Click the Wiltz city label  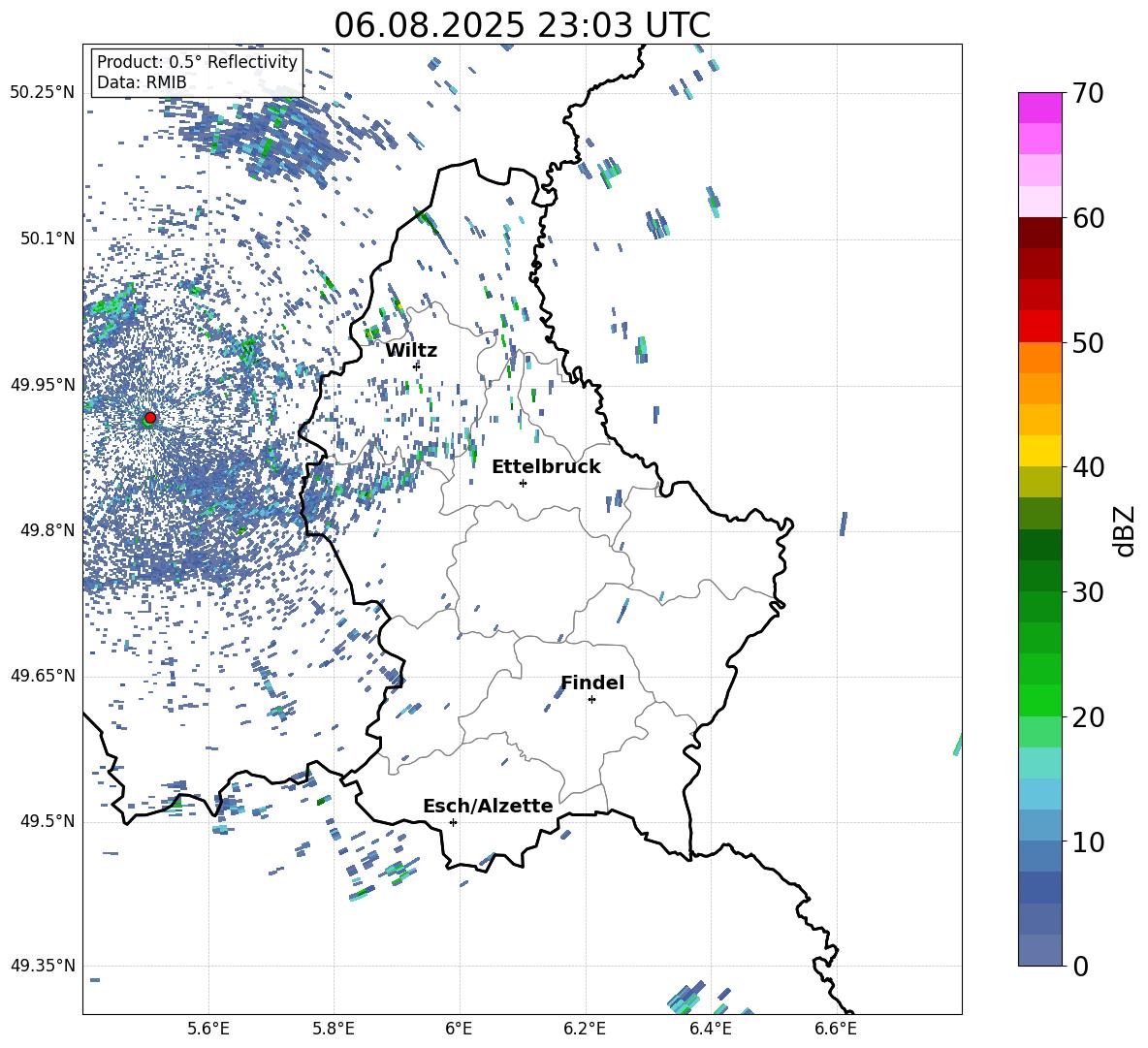click(x=411, y=351)
